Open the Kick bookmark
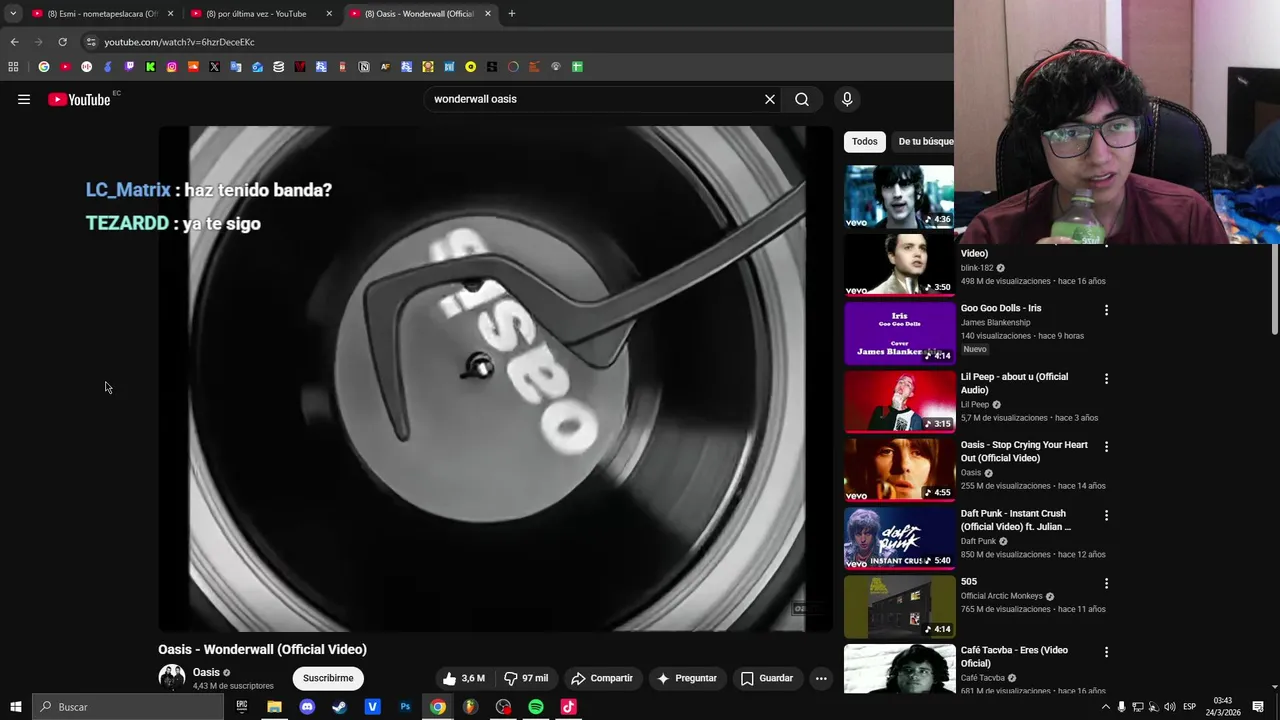1280x720 pixels. 150,67
